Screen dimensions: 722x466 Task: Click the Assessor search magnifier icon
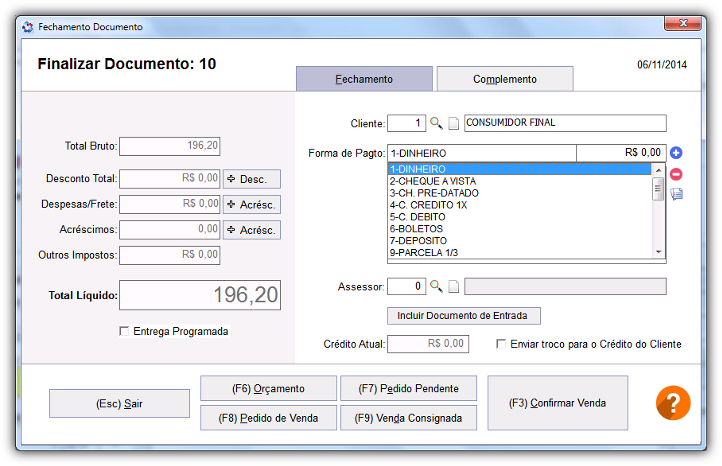436,286
